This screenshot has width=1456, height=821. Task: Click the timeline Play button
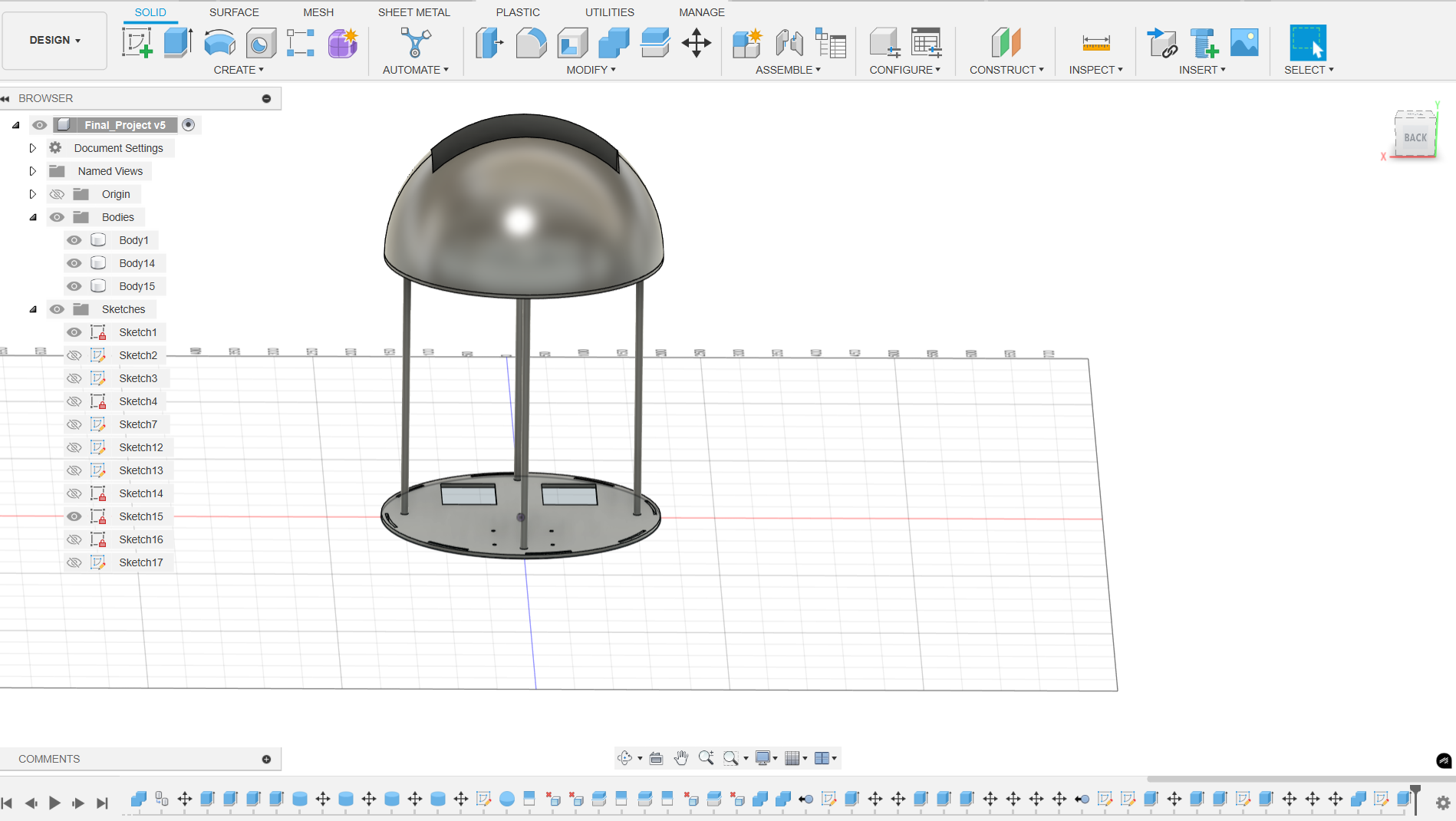(54, 803)
